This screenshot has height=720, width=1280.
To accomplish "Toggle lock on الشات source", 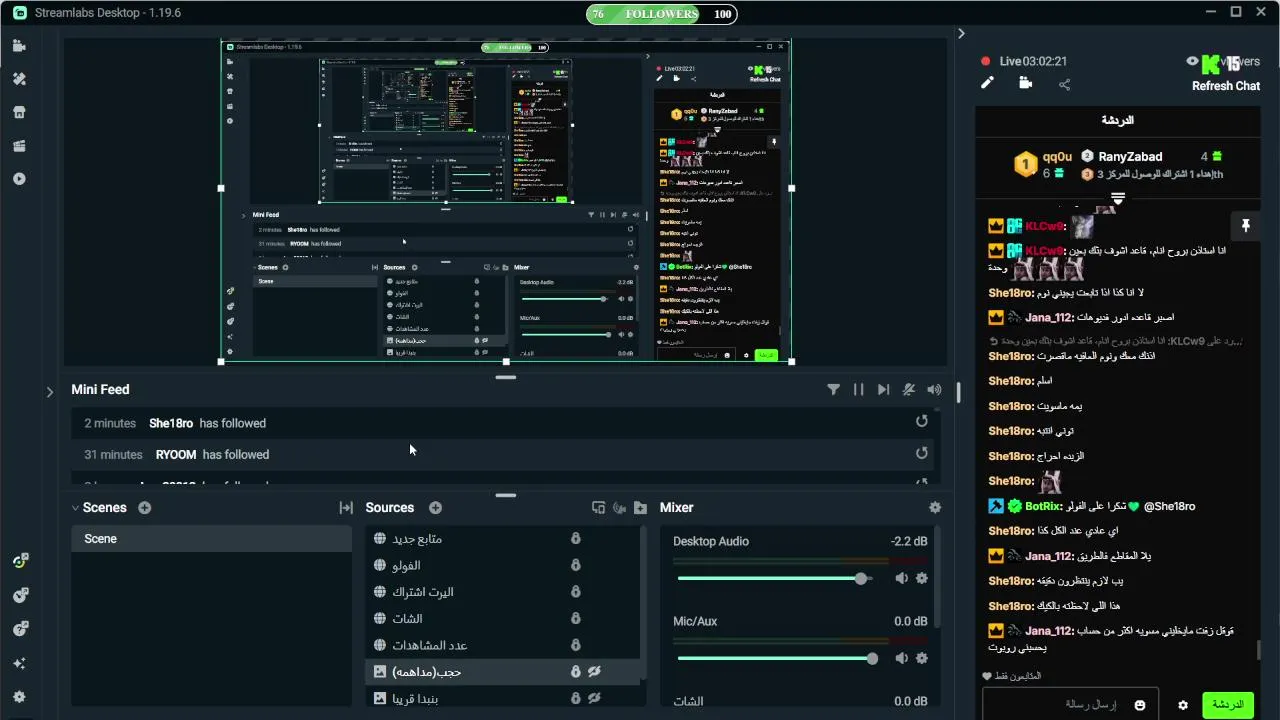I will (x=576, y=618).
